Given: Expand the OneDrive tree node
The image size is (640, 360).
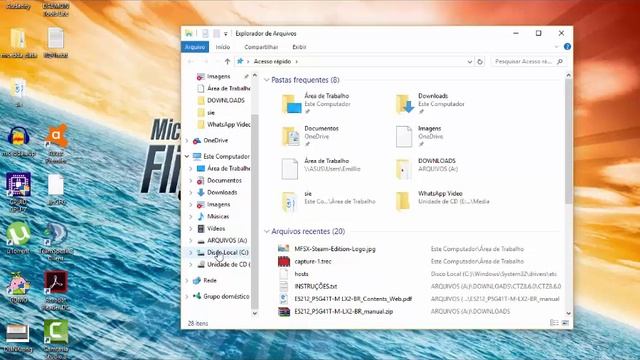Looking at the screenshot, I should pyautogui.click(x=187, y=140).
